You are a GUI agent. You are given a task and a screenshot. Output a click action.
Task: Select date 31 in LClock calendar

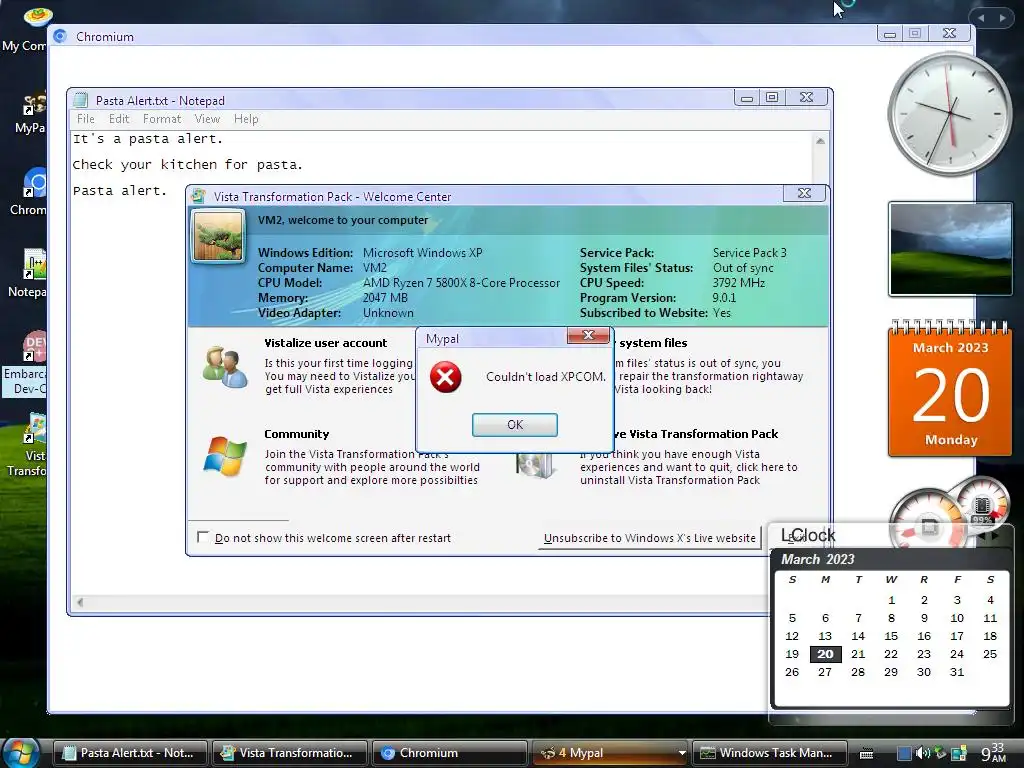957,672
